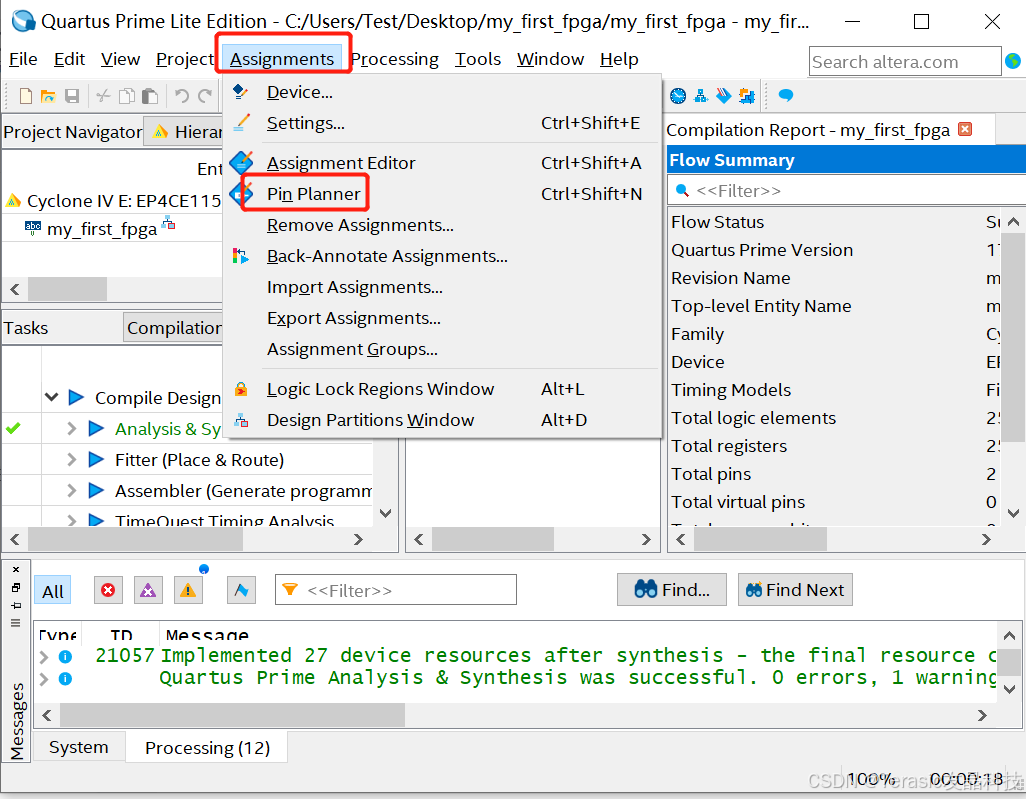Screen dimensions: 1026x799
Task: Click the float panel icon in Messages sidebar
Action: coord(16,587)
